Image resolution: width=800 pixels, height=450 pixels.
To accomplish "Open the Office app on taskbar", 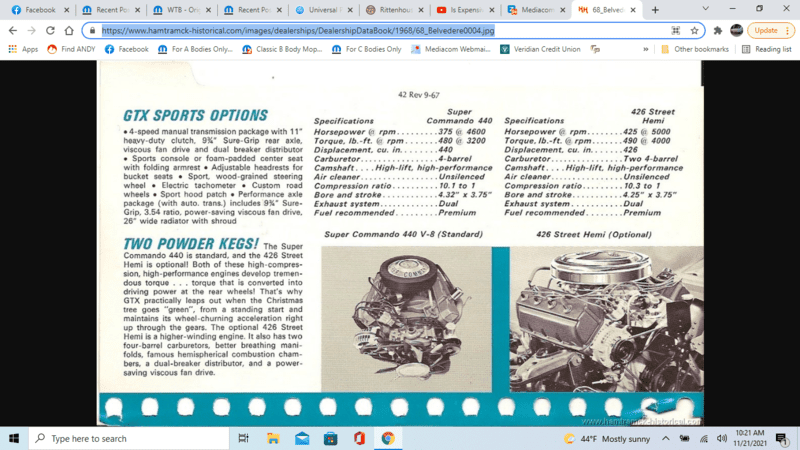I will [359, 438].
